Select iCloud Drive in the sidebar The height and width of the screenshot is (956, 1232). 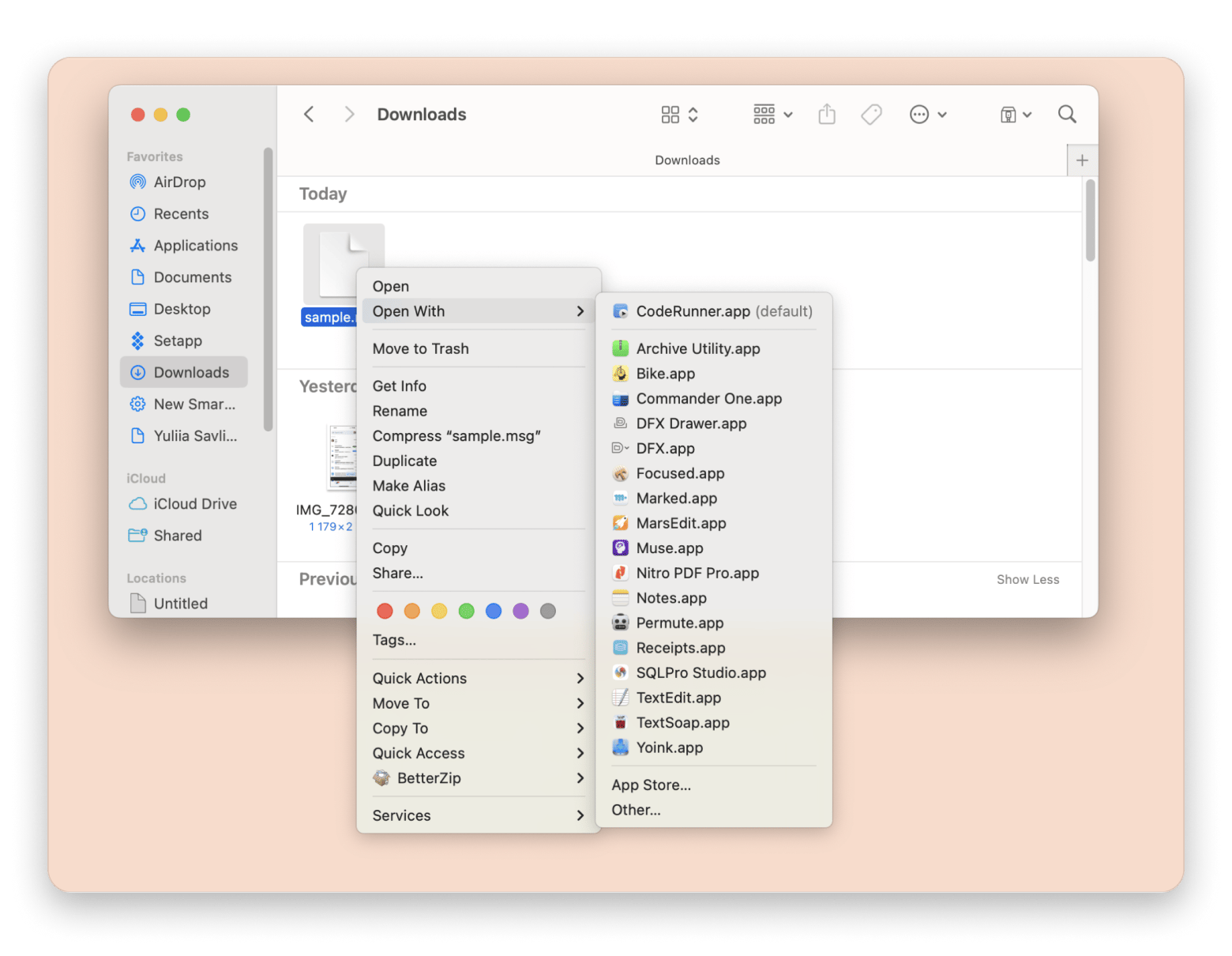[195, 503]
